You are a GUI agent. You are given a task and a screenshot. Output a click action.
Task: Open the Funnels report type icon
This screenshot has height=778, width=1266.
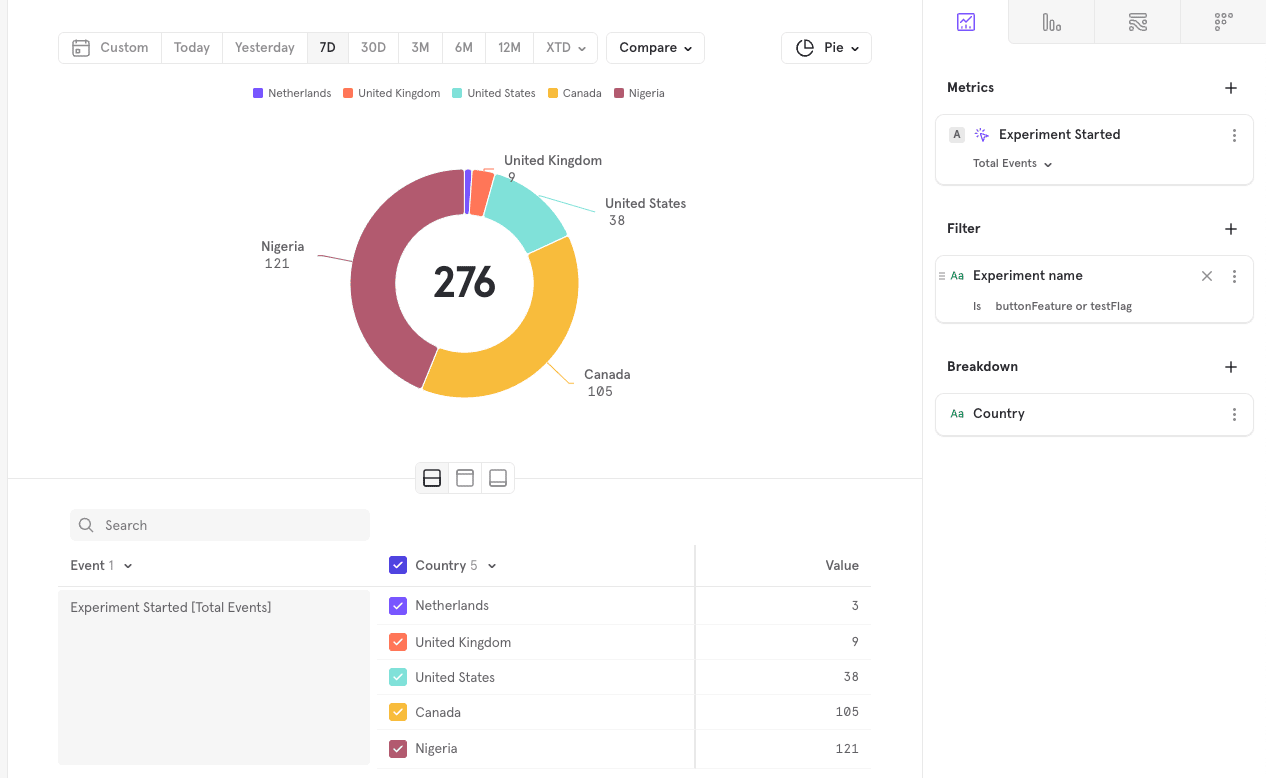pyautogui.click(x=1051, y=22)
